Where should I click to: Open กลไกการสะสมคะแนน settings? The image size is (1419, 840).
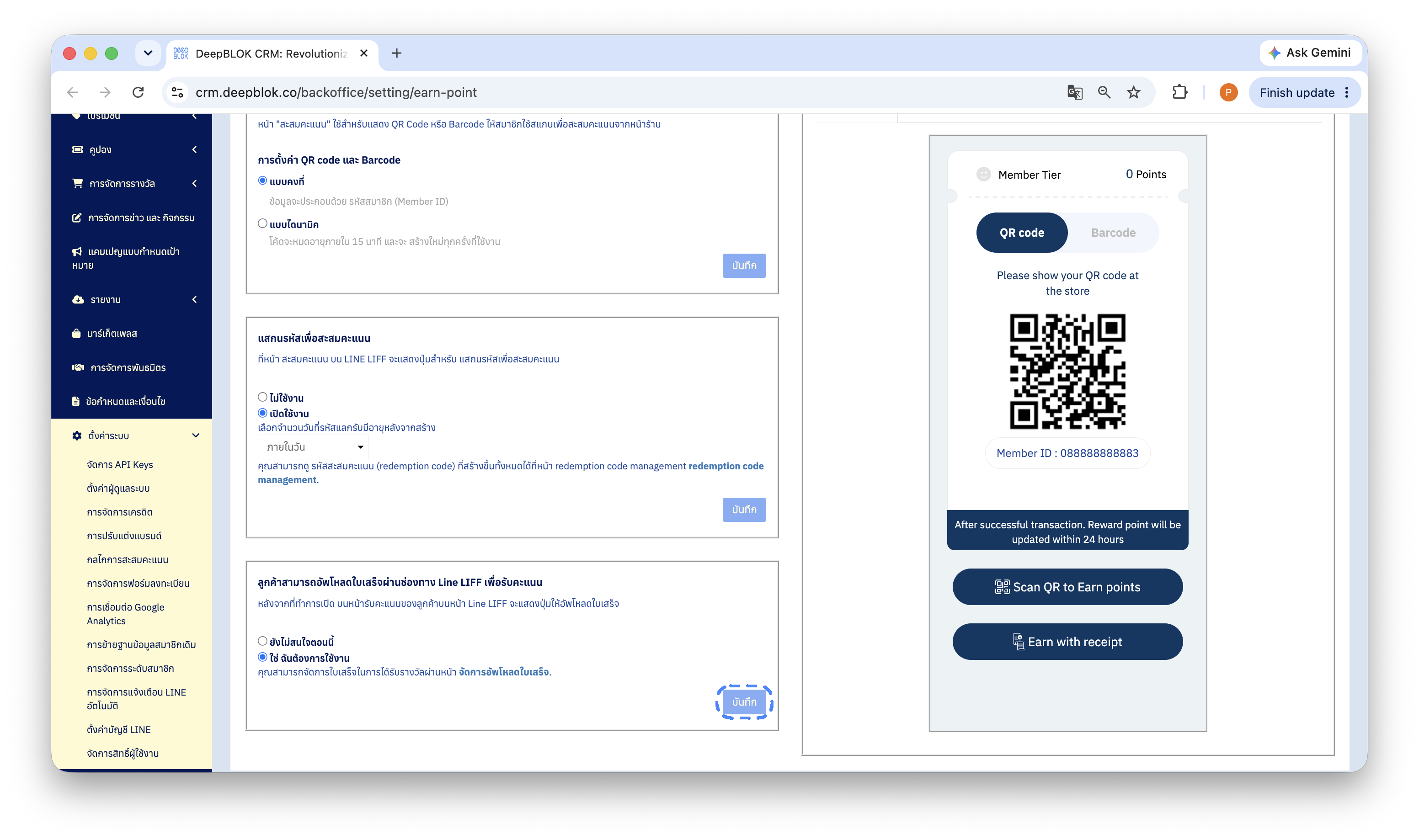128,560
